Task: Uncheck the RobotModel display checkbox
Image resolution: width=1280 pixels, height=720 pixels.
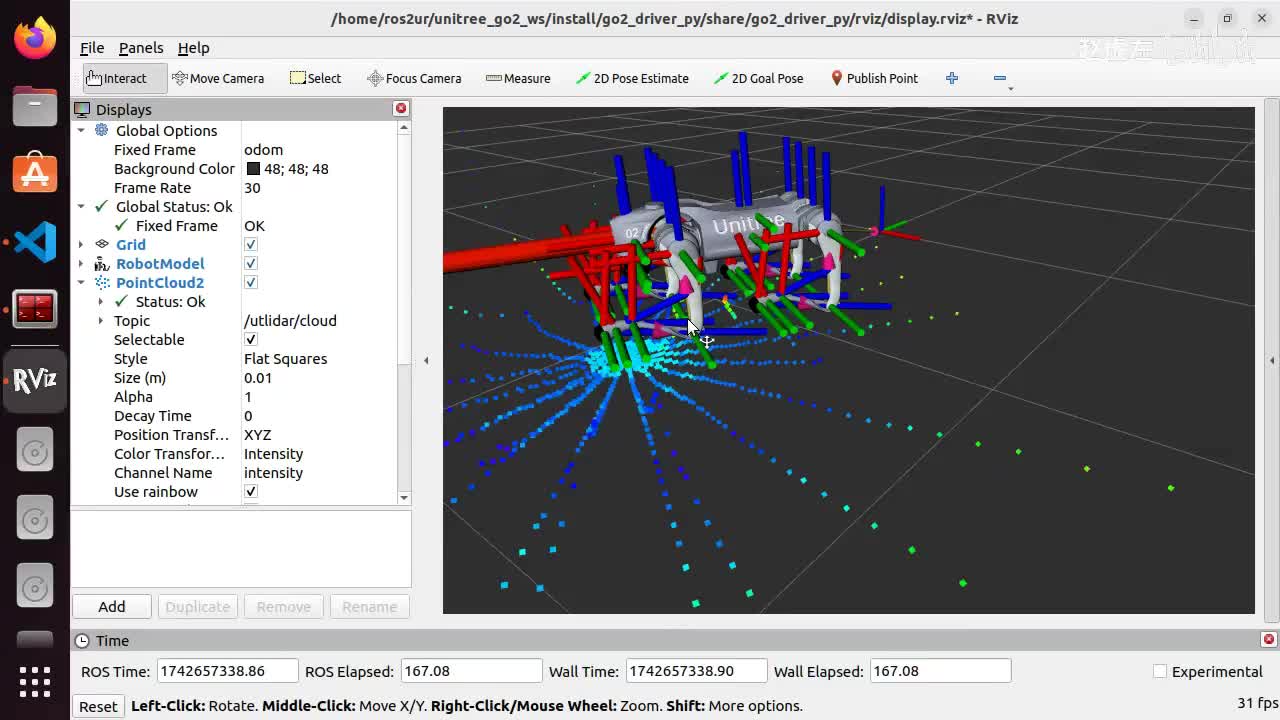Action: [x=251, y=264]
